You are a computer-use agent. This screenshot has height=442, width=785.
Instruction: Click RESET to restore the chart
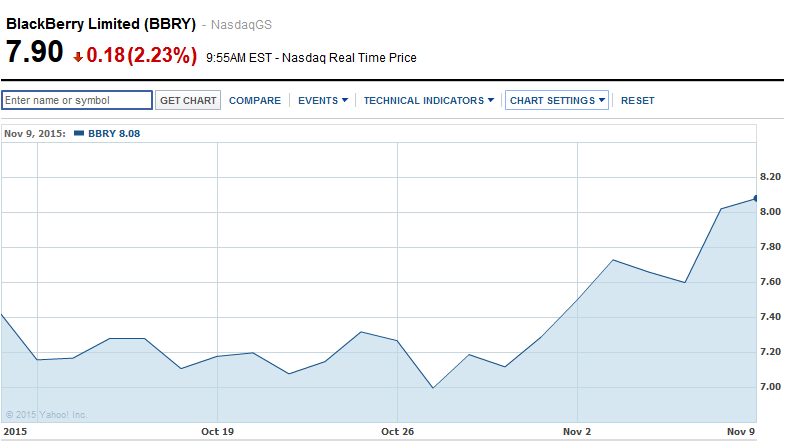coord(637,101)
